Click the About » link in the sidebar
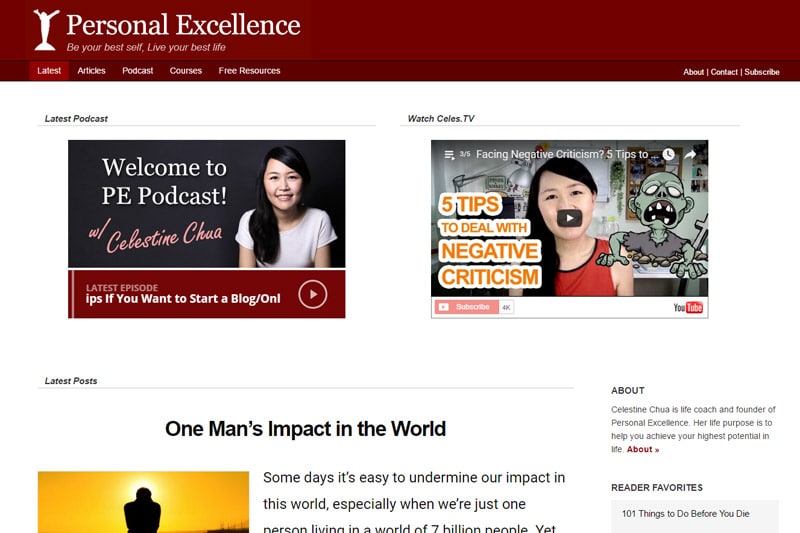Screen dimensions: 800x533 (643, 449)
